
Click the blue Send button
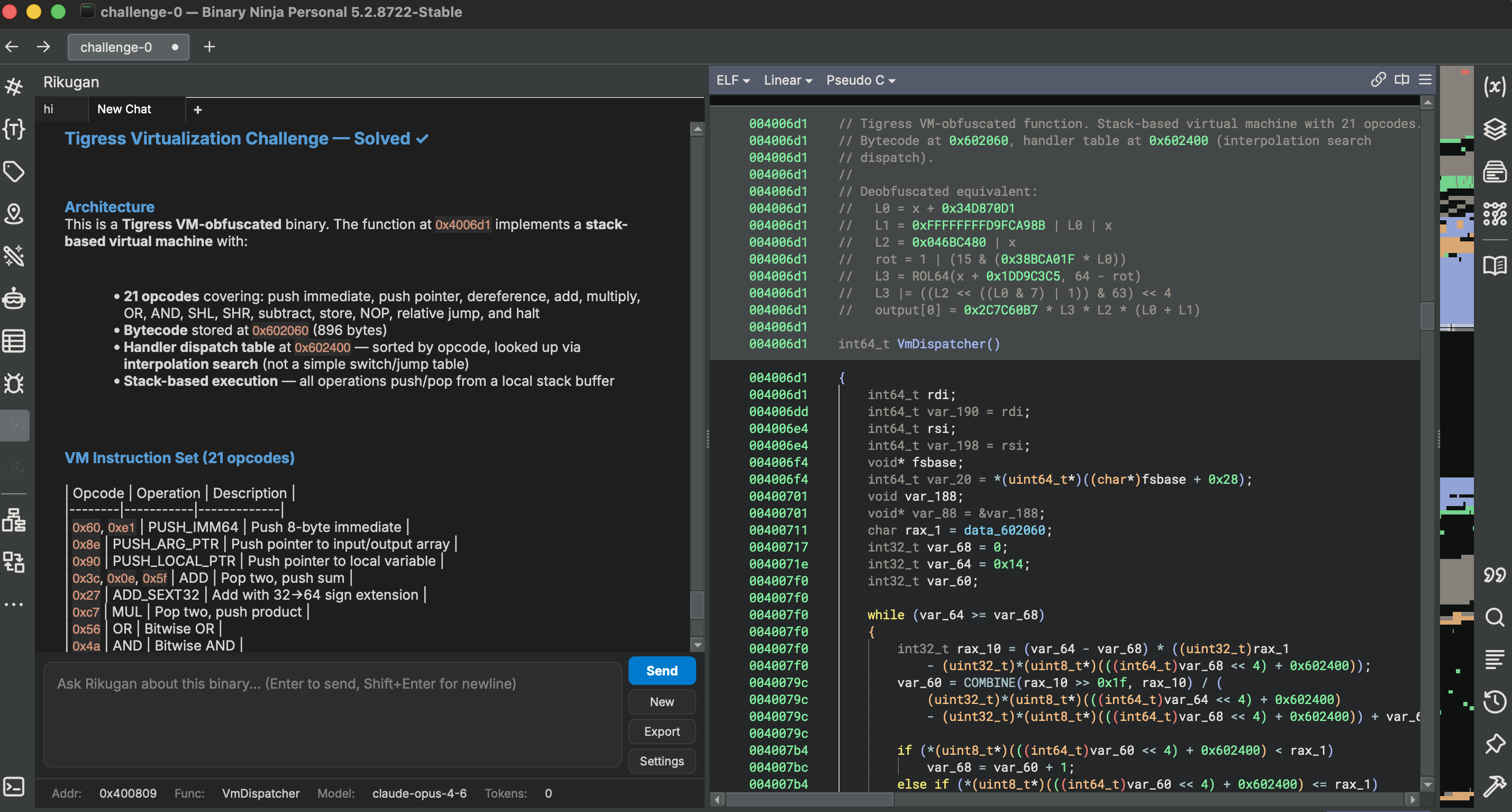coord(661,671)
